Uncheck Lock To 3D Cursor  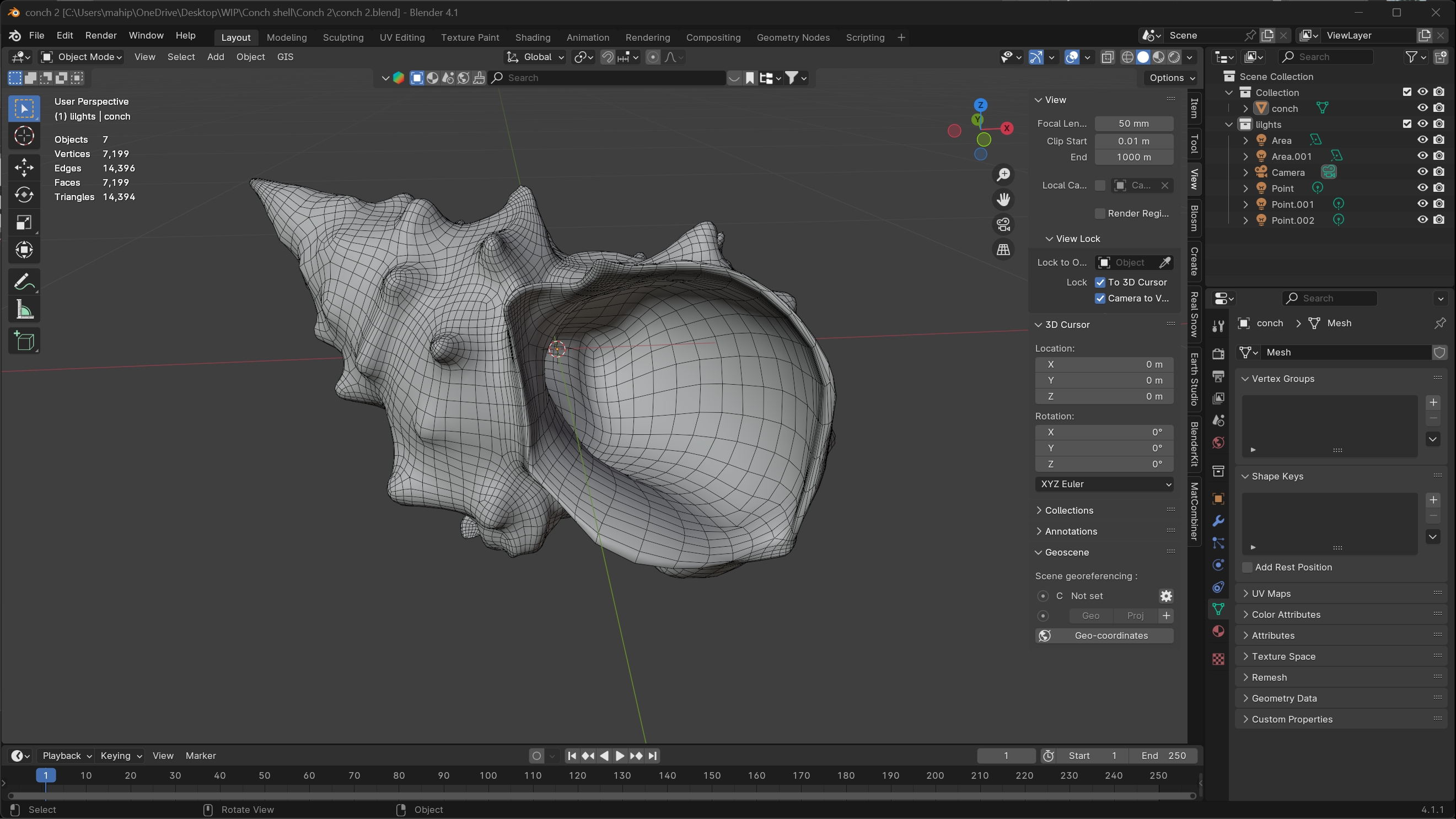(x=1100, y=282)
